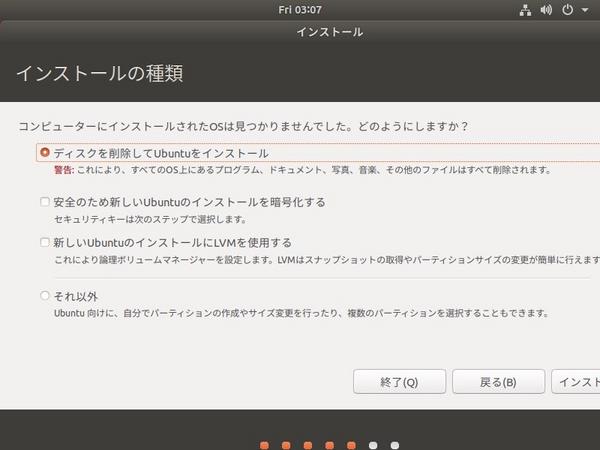The width and height of the screenshot is (600, 450).
Task: Enable the Ubuntu install encryption checkbox (暗号化する)
Action: pyautogui.click(x=45, y=202)
